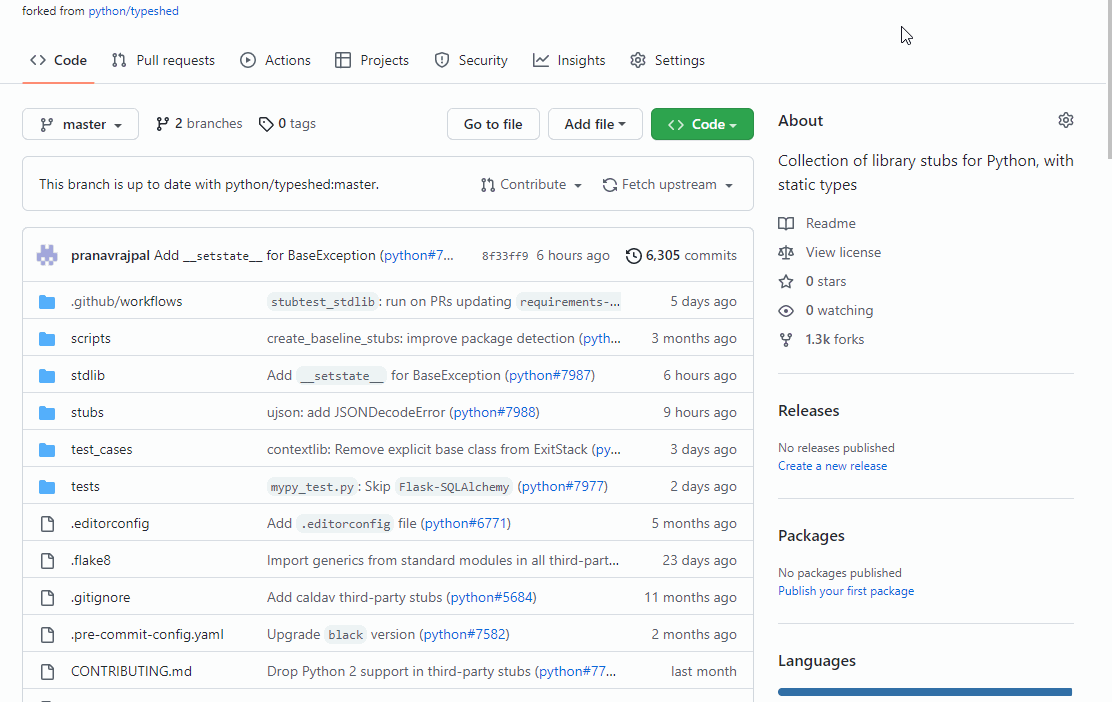Open the Insights tab
Viewport: 1112px width, 702px height.
click(x=569, y=60)
